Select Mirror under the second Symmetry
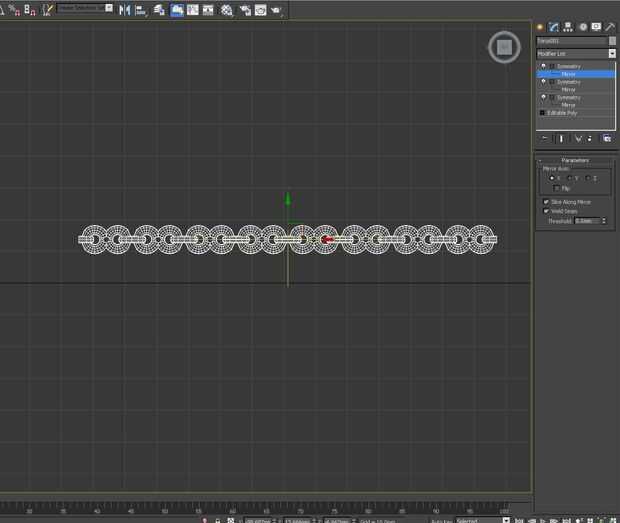Image resolution: width=620 pixels, height=523 pixels. [x=568, y=90]
